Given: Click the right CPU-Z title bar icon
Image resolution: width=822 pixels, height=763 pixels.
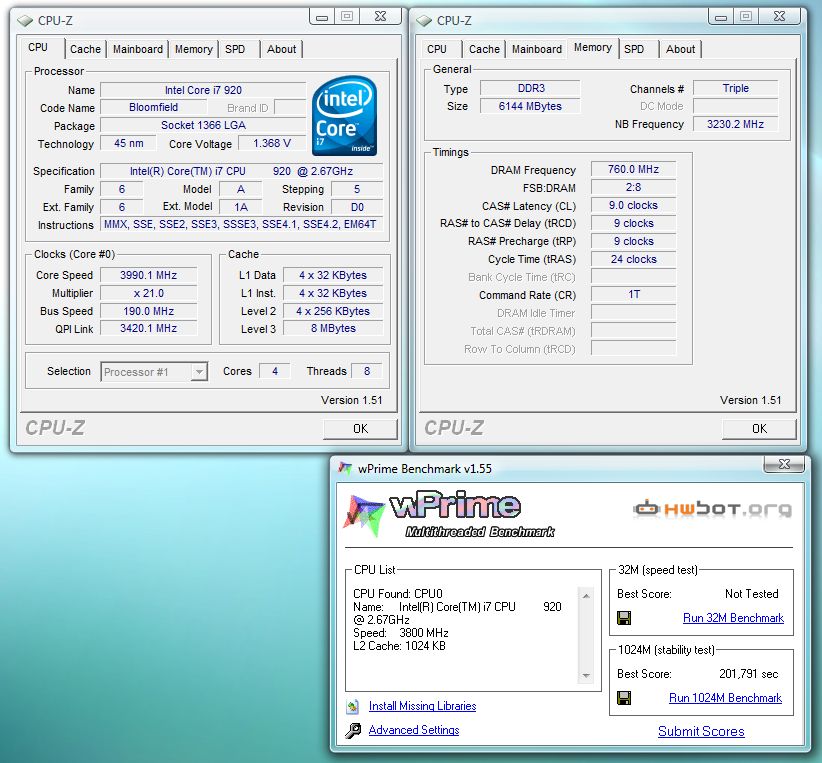Looking at the screenshot, I should click(x=424, y=21).
